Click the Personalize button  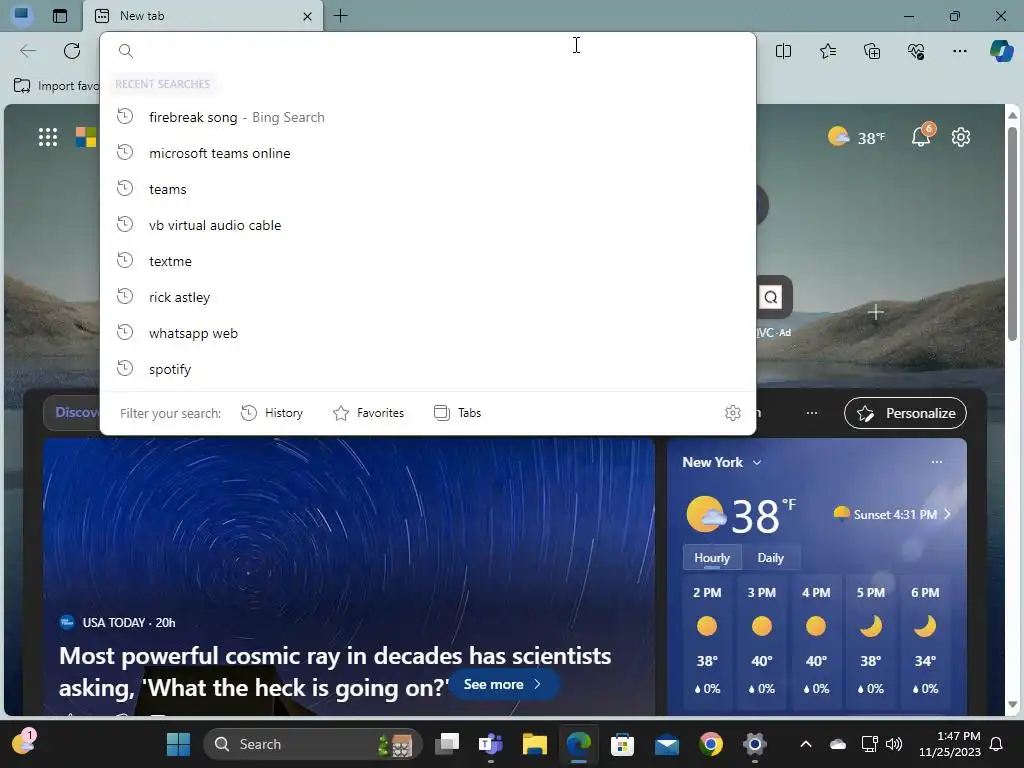[905, 413]
